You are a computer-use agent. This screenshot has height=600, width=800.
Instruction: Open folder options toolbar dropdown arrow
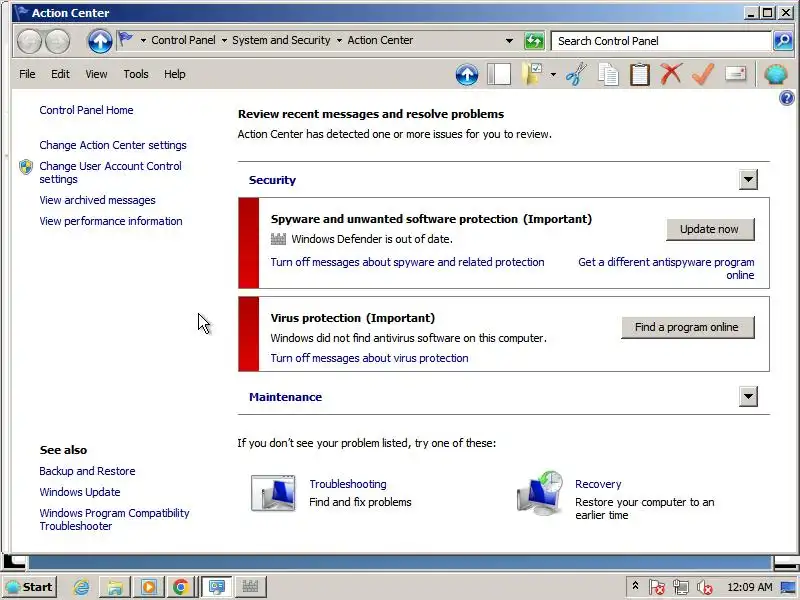[553, 75]
